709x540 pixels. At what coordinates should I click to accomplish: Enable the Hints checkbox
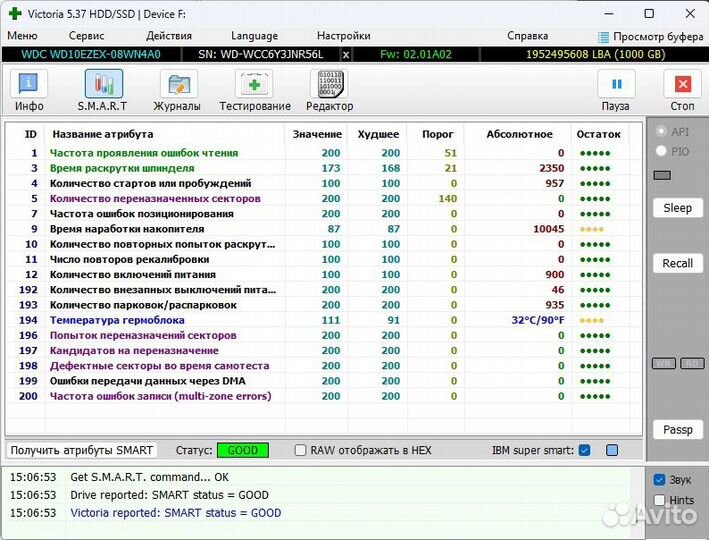(659, 500)
